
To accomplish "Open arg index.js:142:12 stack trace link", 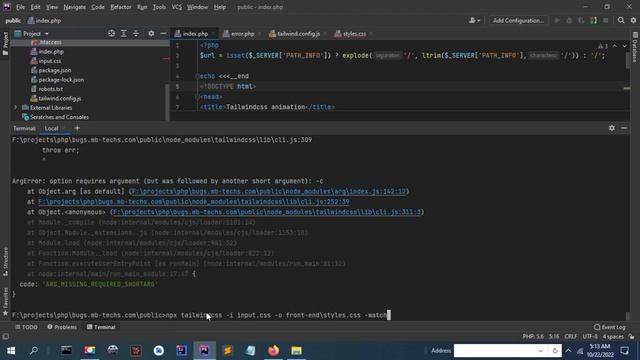I will [x=269, y=191].
